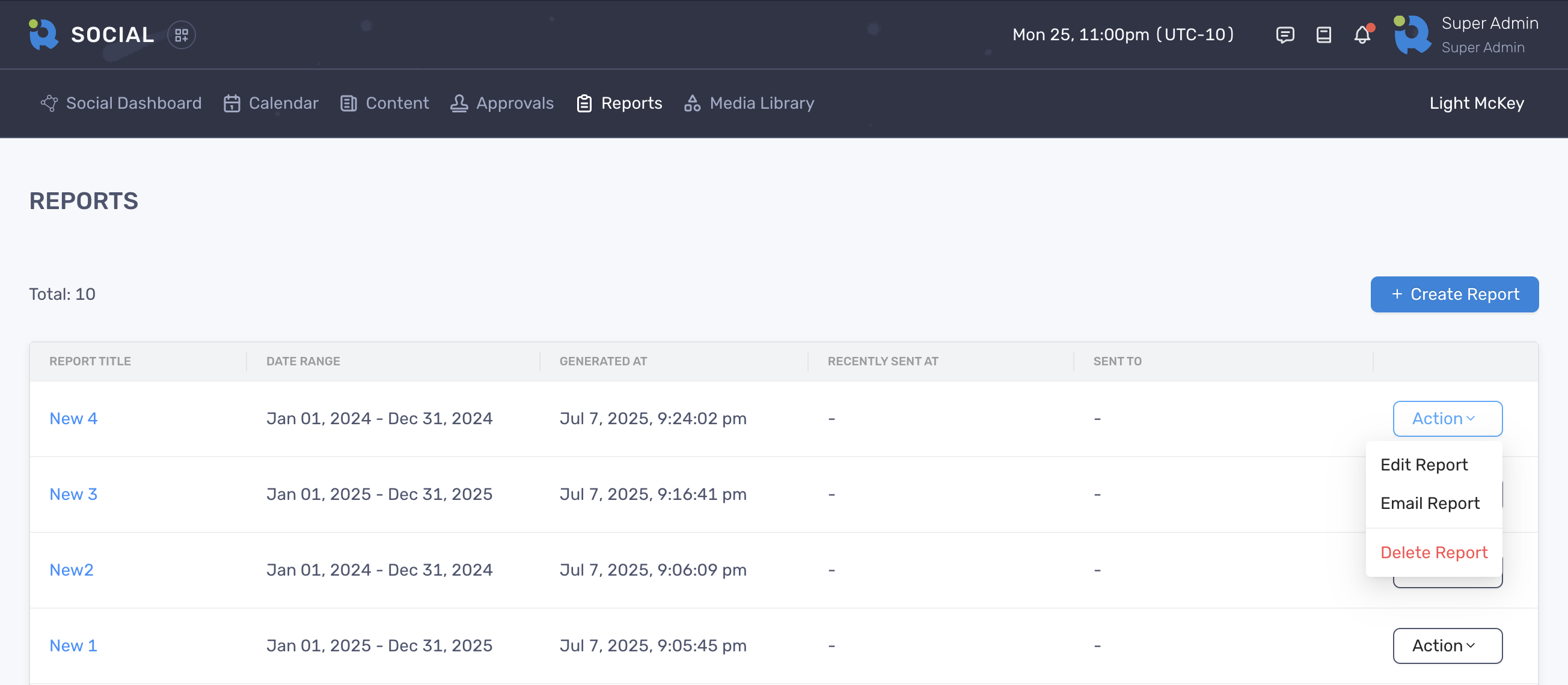Click 'Jul 7, 2025, 9:05:45 pm' cell
Viewport: 1568px width, 685px height.
(x=652, y=645)
